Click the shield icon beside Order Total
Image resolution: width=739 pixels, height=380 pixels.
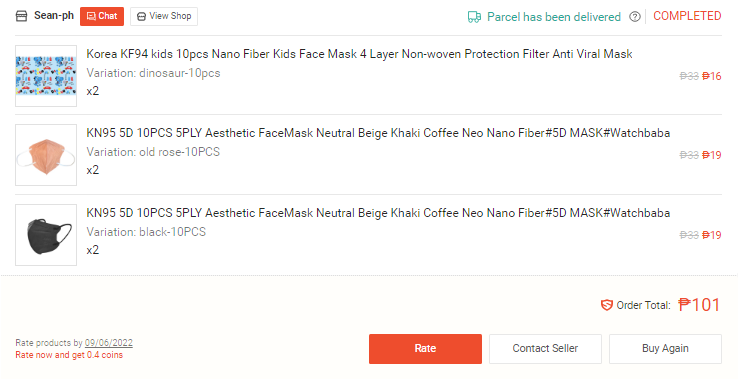click(x=606, y=305)
